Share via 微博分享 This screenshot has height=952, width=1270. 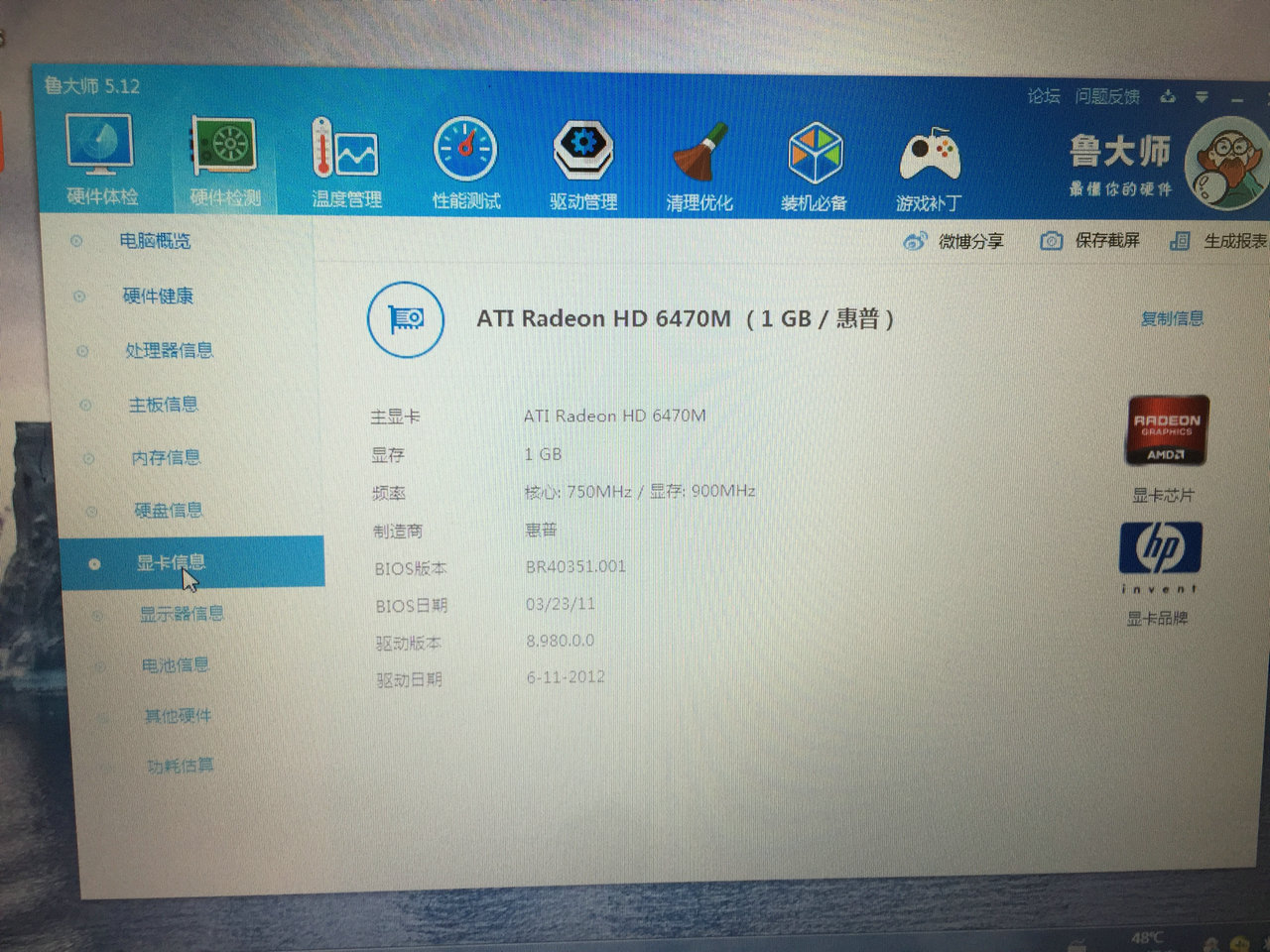[x=954, y=241]
